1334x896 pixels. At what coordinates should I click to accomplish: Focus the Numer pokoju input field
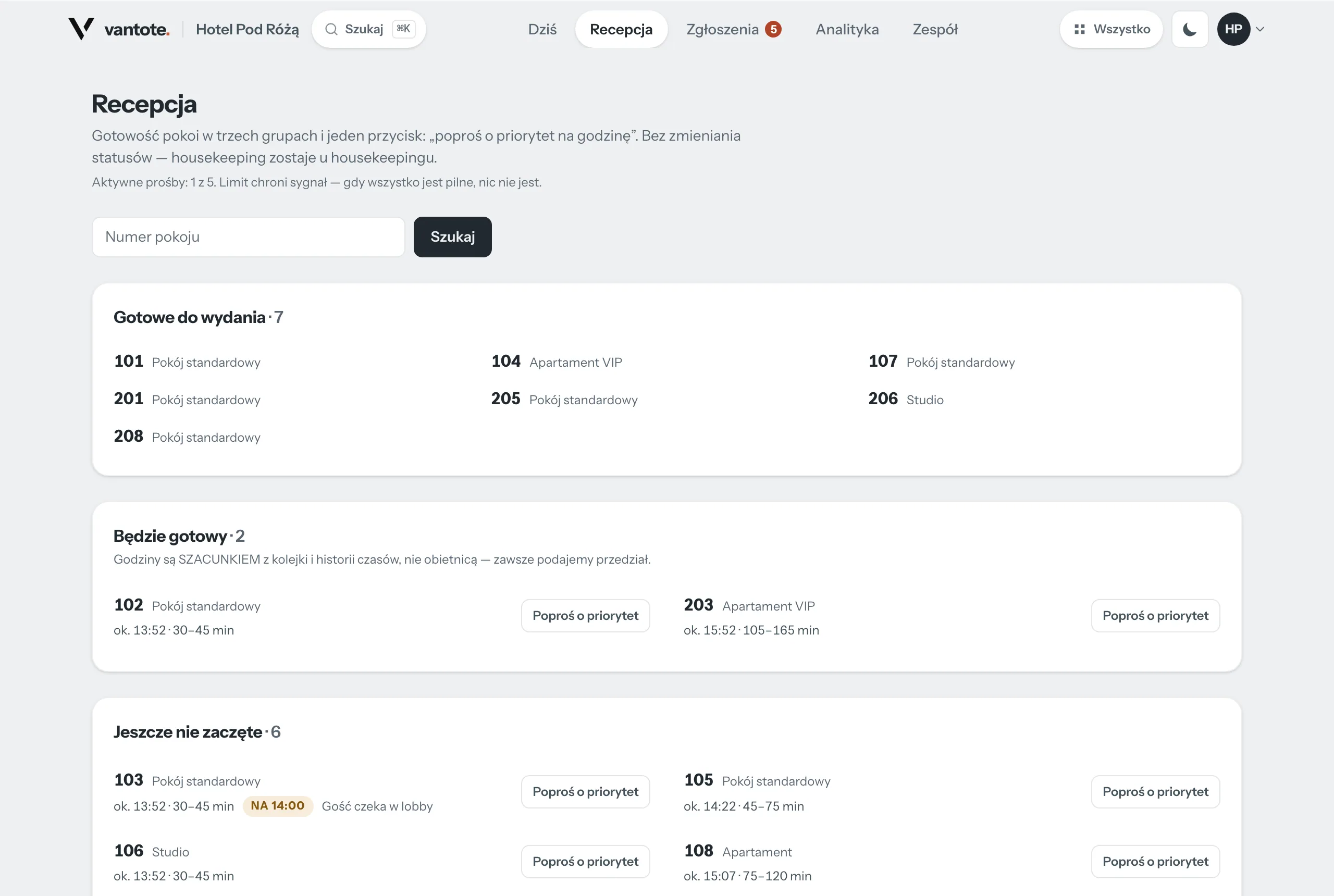(249, 237)
